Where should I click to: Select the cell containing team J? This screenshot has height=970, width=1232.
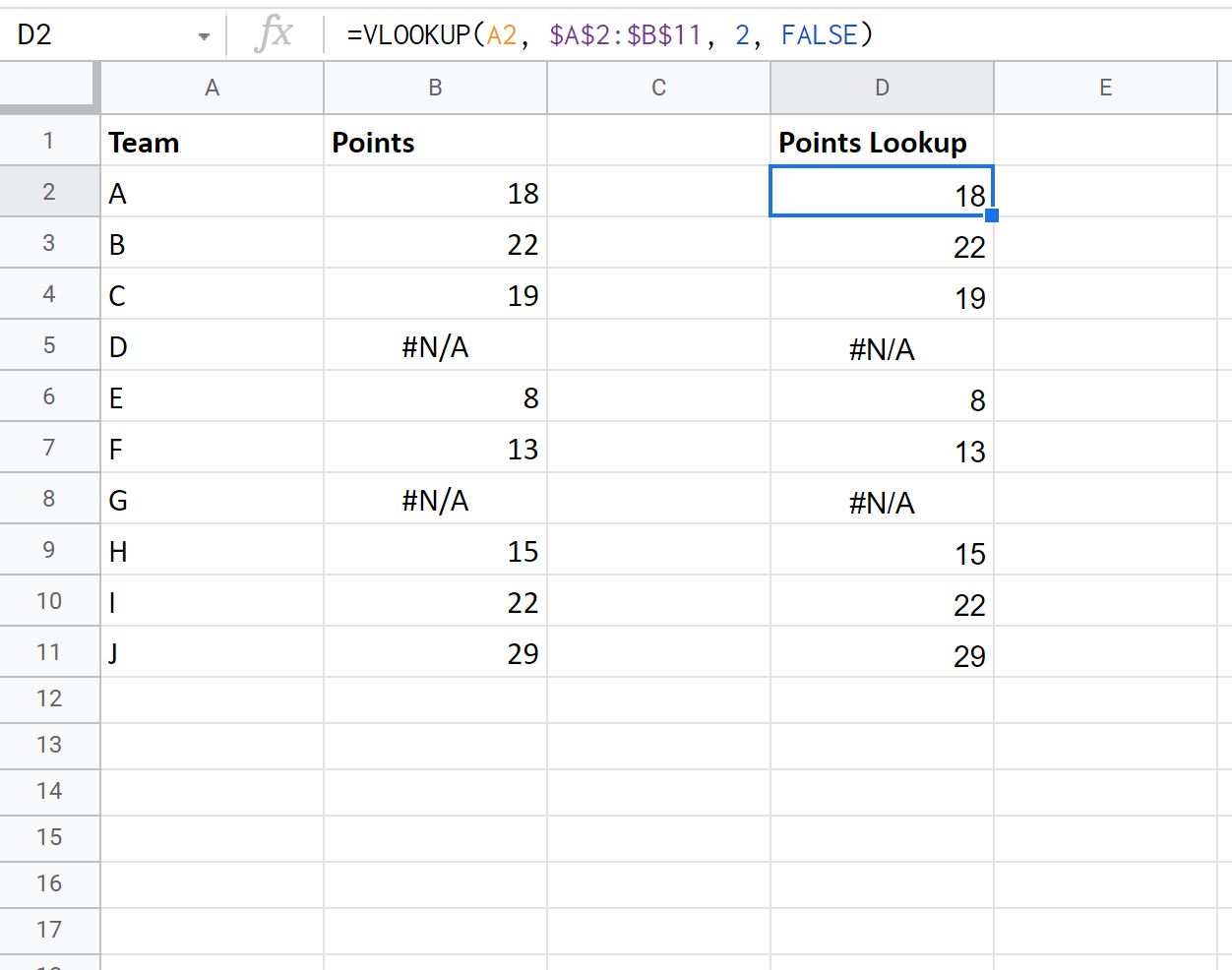[x=212, y=652]
